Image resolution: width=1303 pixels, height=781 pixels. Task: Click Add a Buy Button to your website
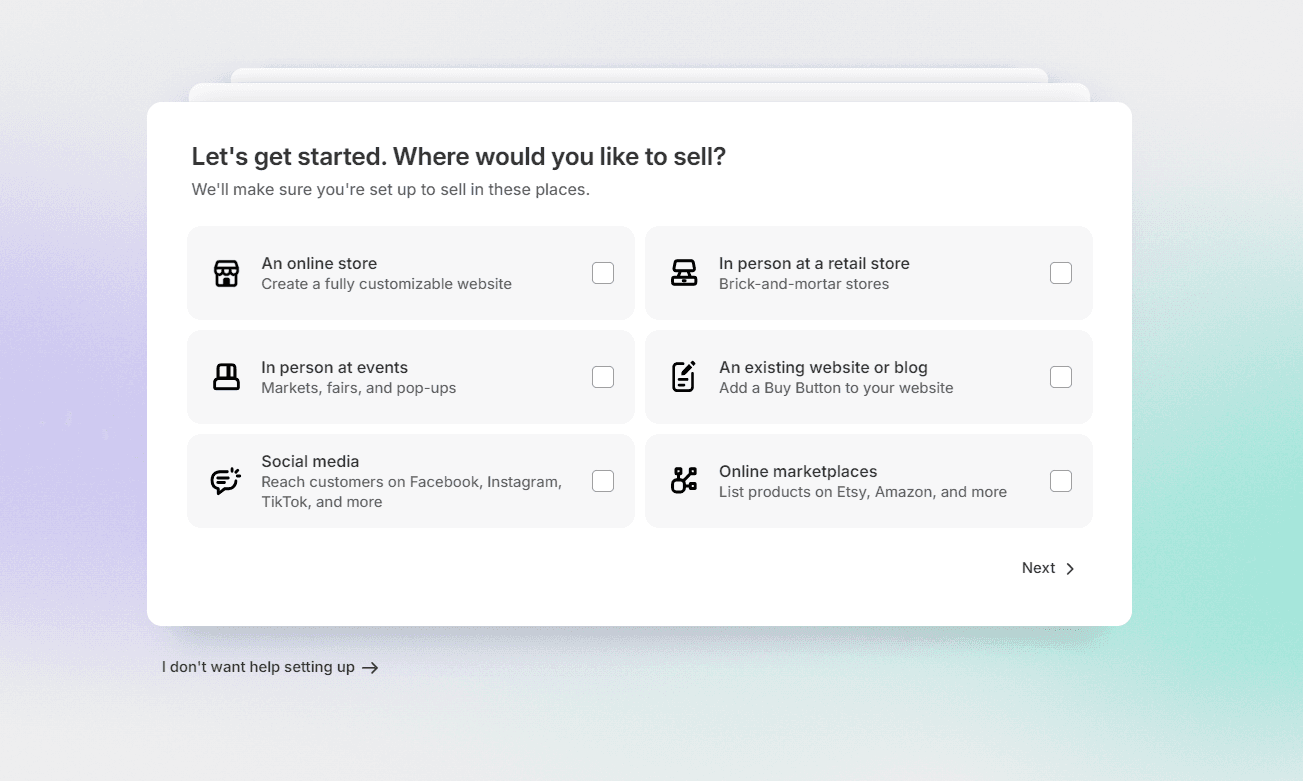pos(836,388)
